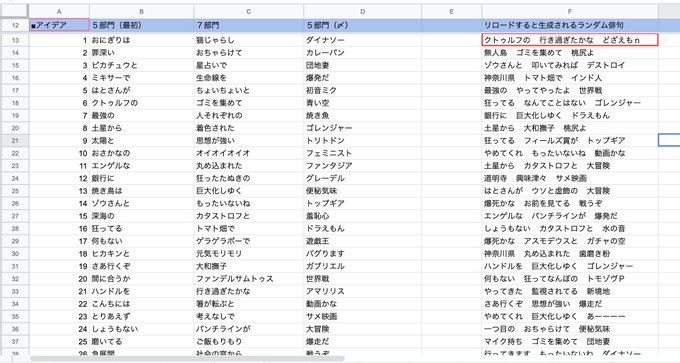Select the 'カレーパン' cell
Screen dimensions: 680x363
tap(362, 52)
